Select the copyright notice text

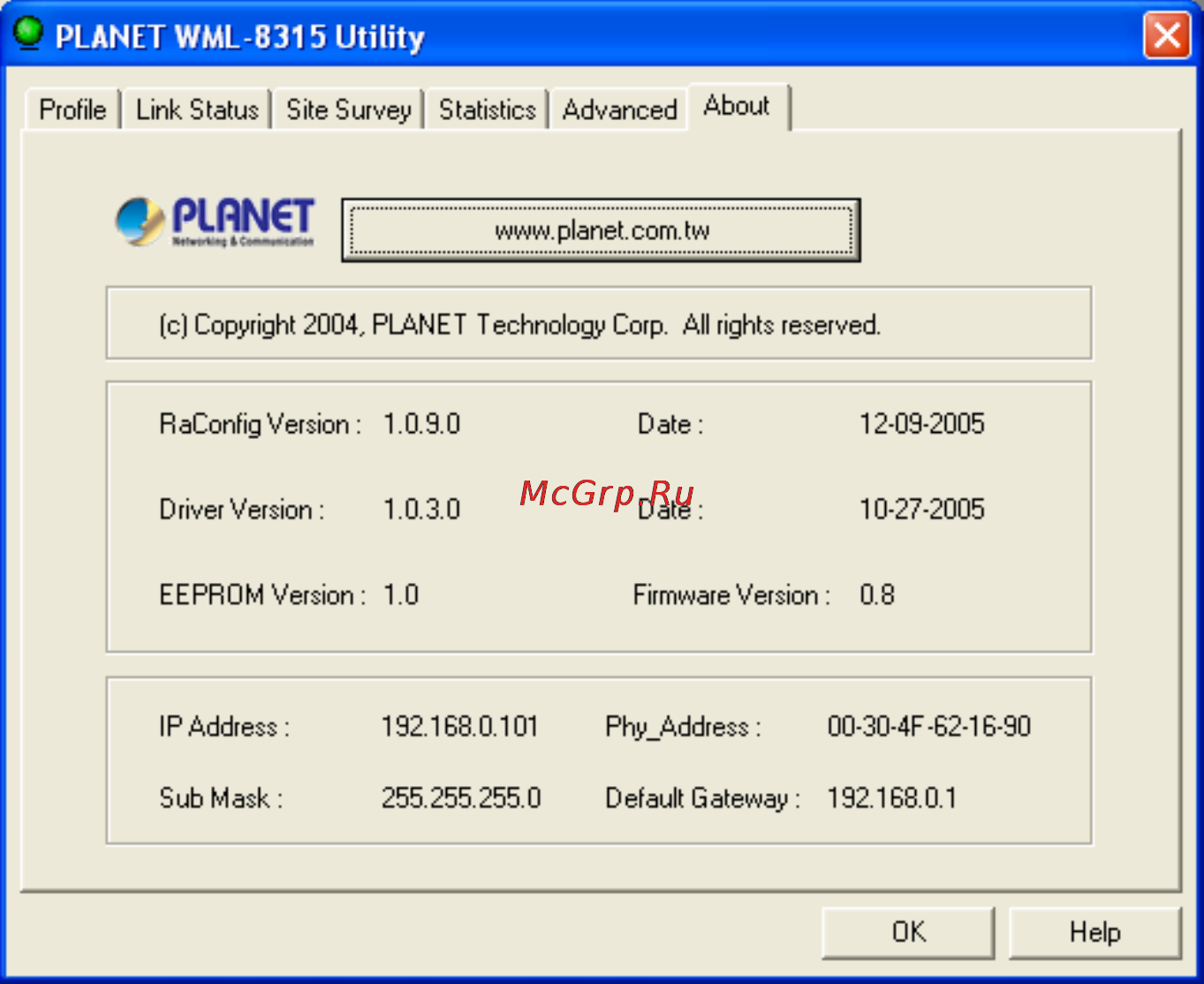(519, 325)
